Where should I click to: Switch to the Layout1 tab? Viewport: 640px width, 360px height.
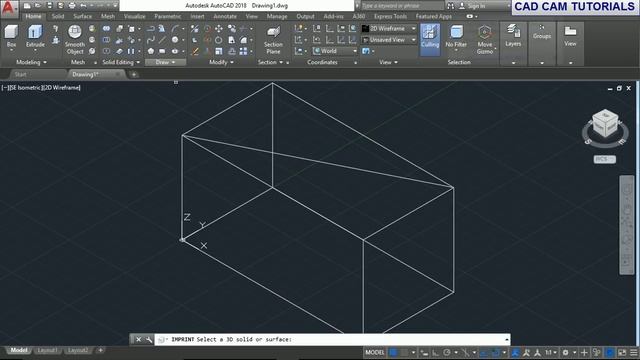click(47, 351)
